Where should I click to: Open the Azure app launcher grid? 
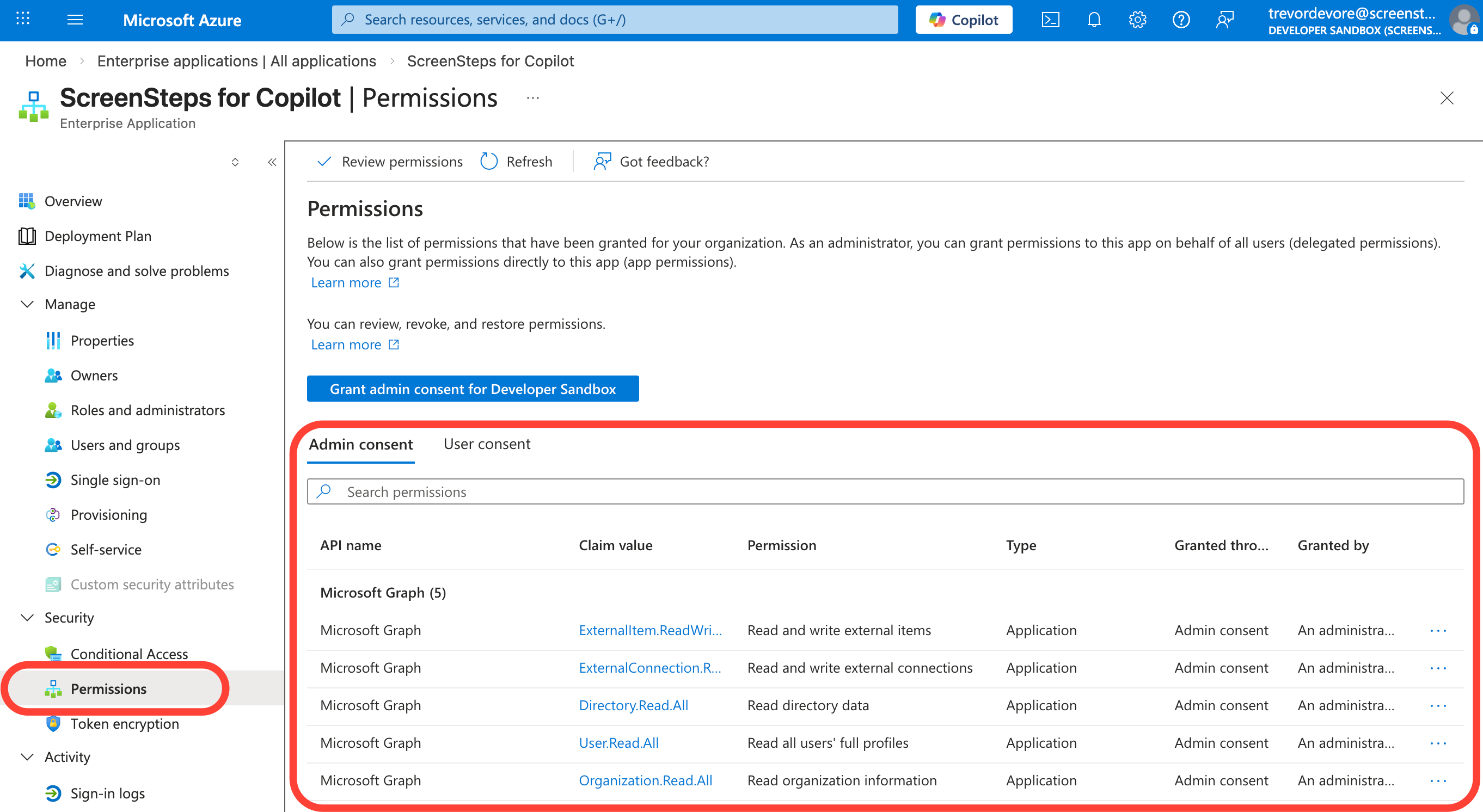click(23, 19)
